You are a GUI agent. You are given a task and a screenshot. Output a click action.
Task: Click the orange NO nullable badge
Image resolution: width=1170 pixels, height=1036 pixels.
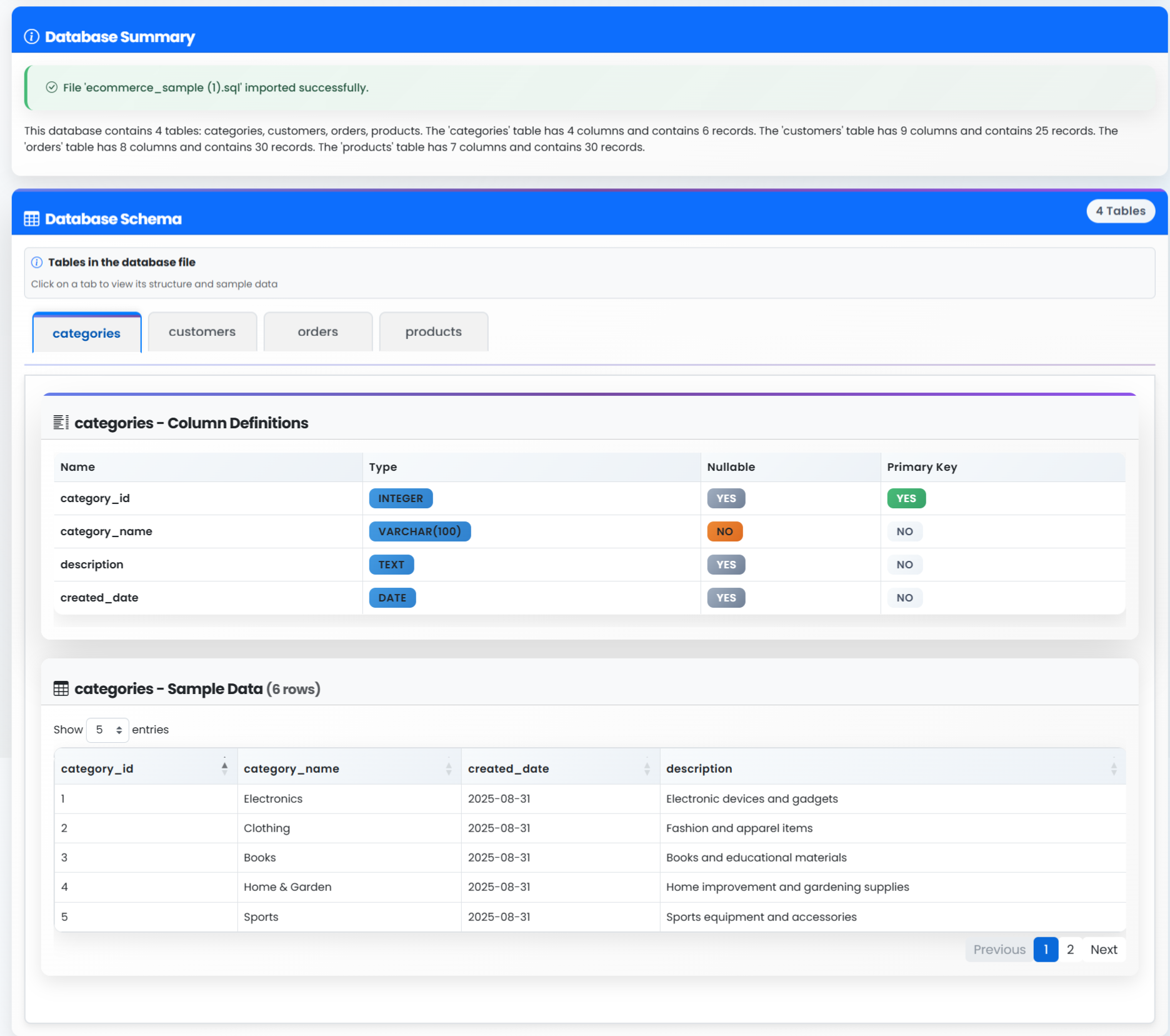[724, 531]
